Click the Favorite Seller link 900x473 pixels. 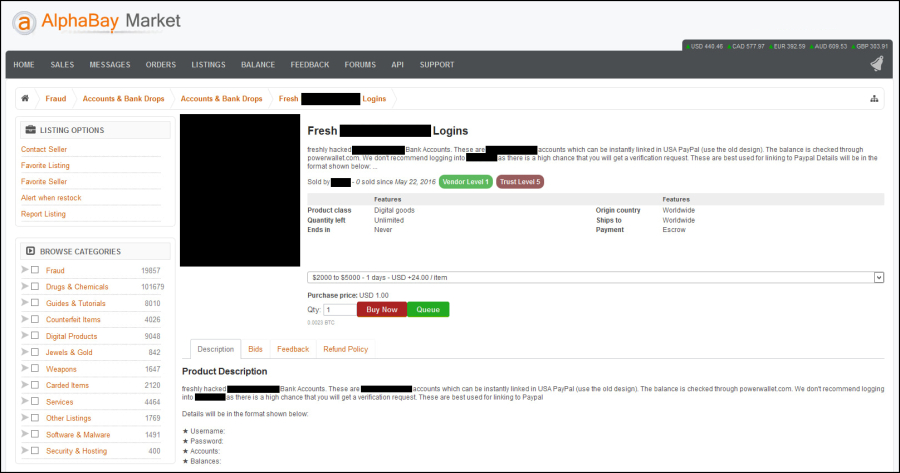[x=44, y=181]
